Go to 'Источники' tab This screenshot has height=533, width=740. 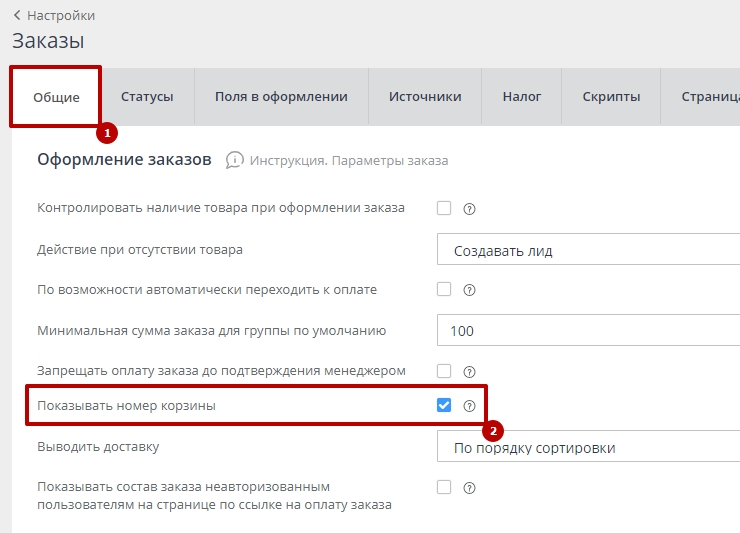(425, 97)
